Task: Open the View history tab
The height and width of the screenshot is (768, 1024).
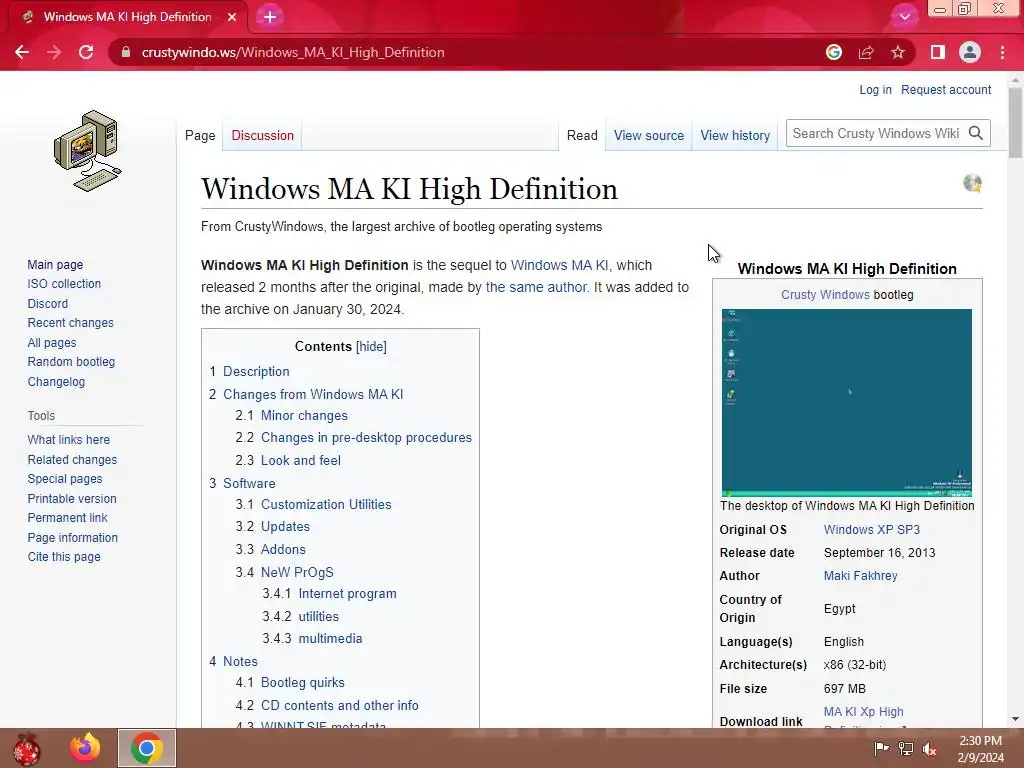Action: pyautogui.click(x=735, y=135)
